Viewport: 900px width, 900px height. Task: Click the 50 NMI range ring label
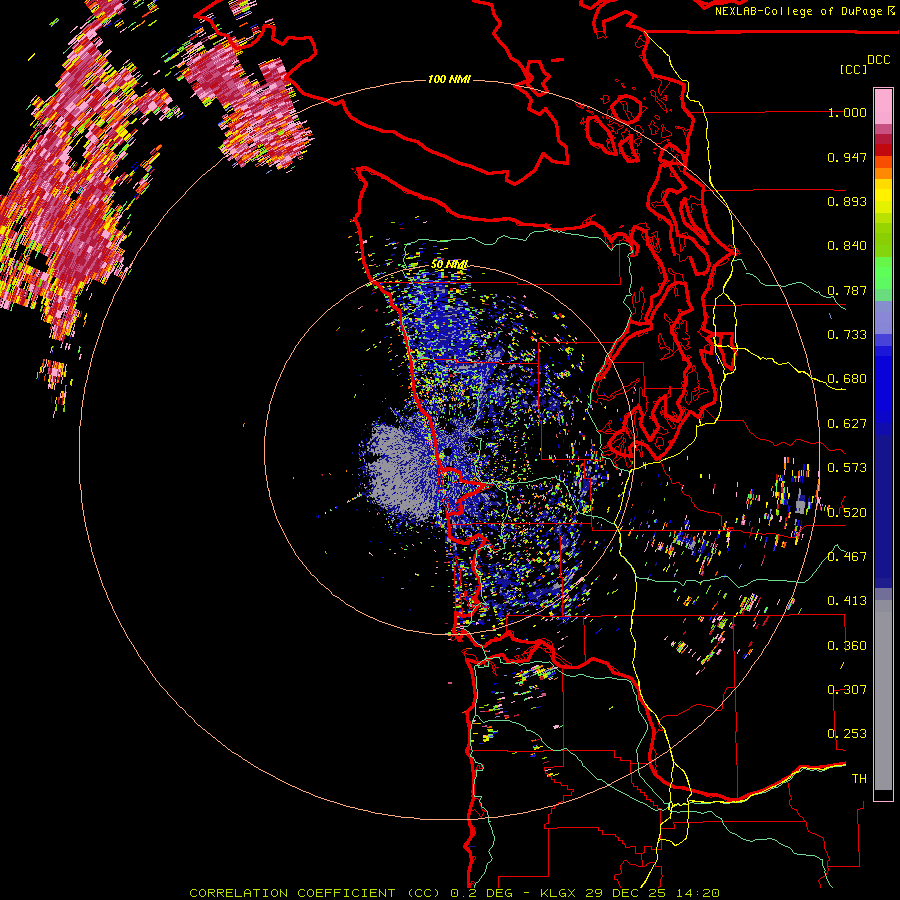449,265
